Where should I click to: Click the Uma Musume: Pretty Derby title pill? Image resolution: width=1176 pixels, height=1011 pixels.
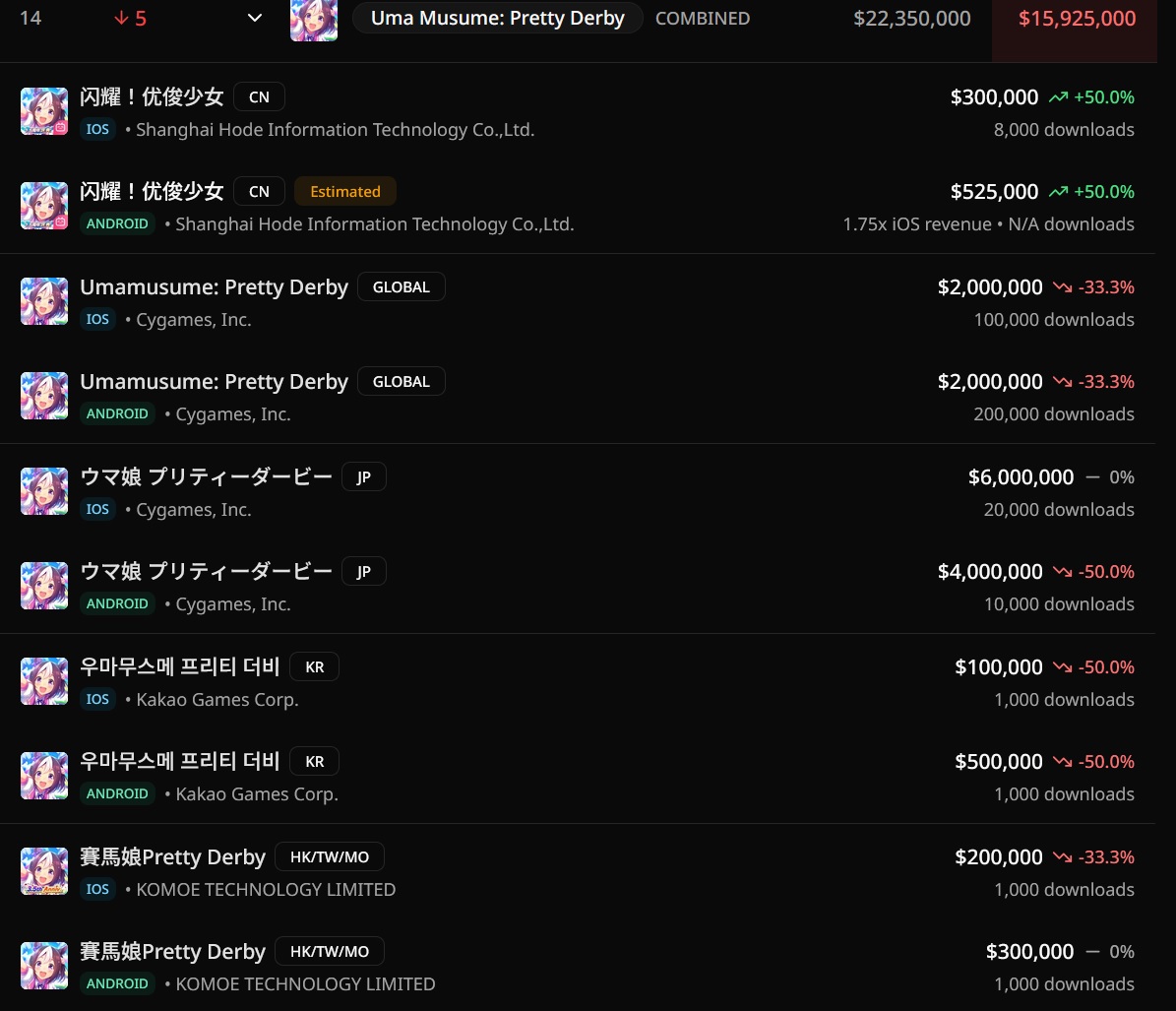click(x=497, y=18)
